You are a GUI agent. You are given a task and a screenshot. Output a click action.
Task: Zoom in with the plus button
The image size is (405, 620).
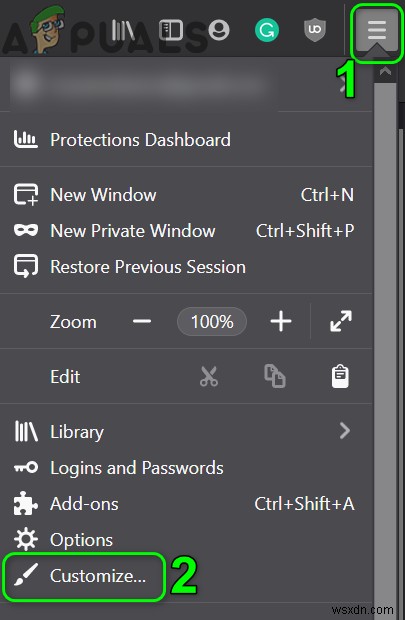pyautogui.click(x=281, y=321)
